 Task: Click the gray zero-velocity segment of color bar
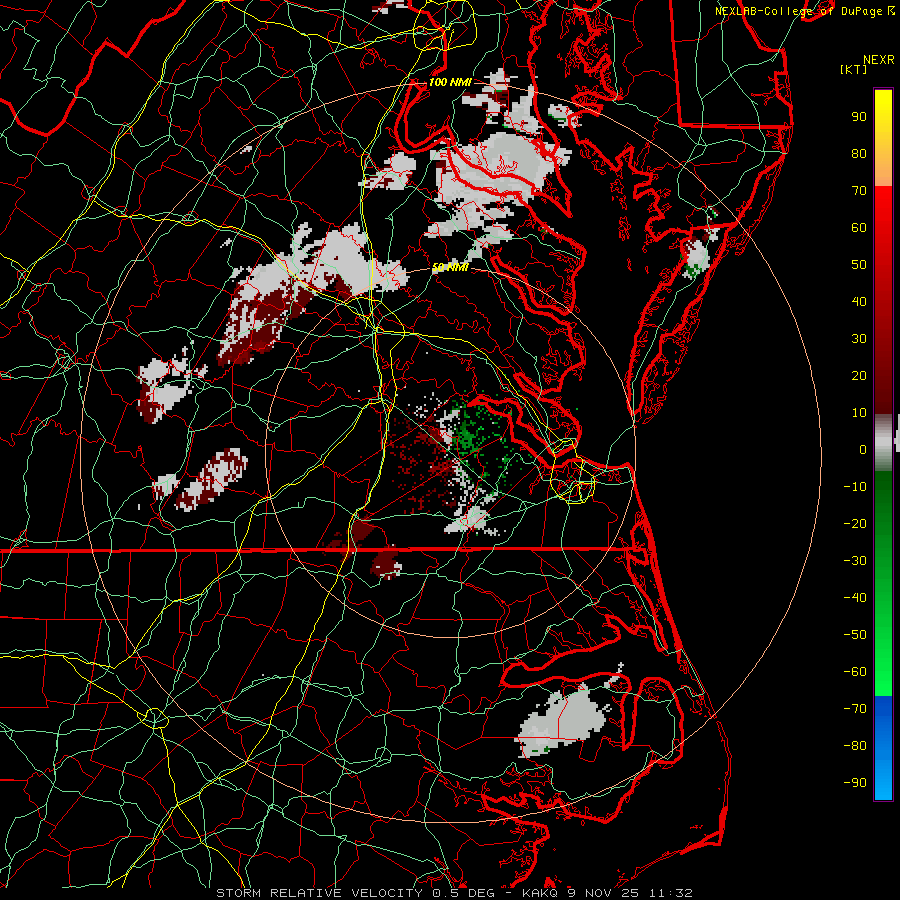pos(883,443)
